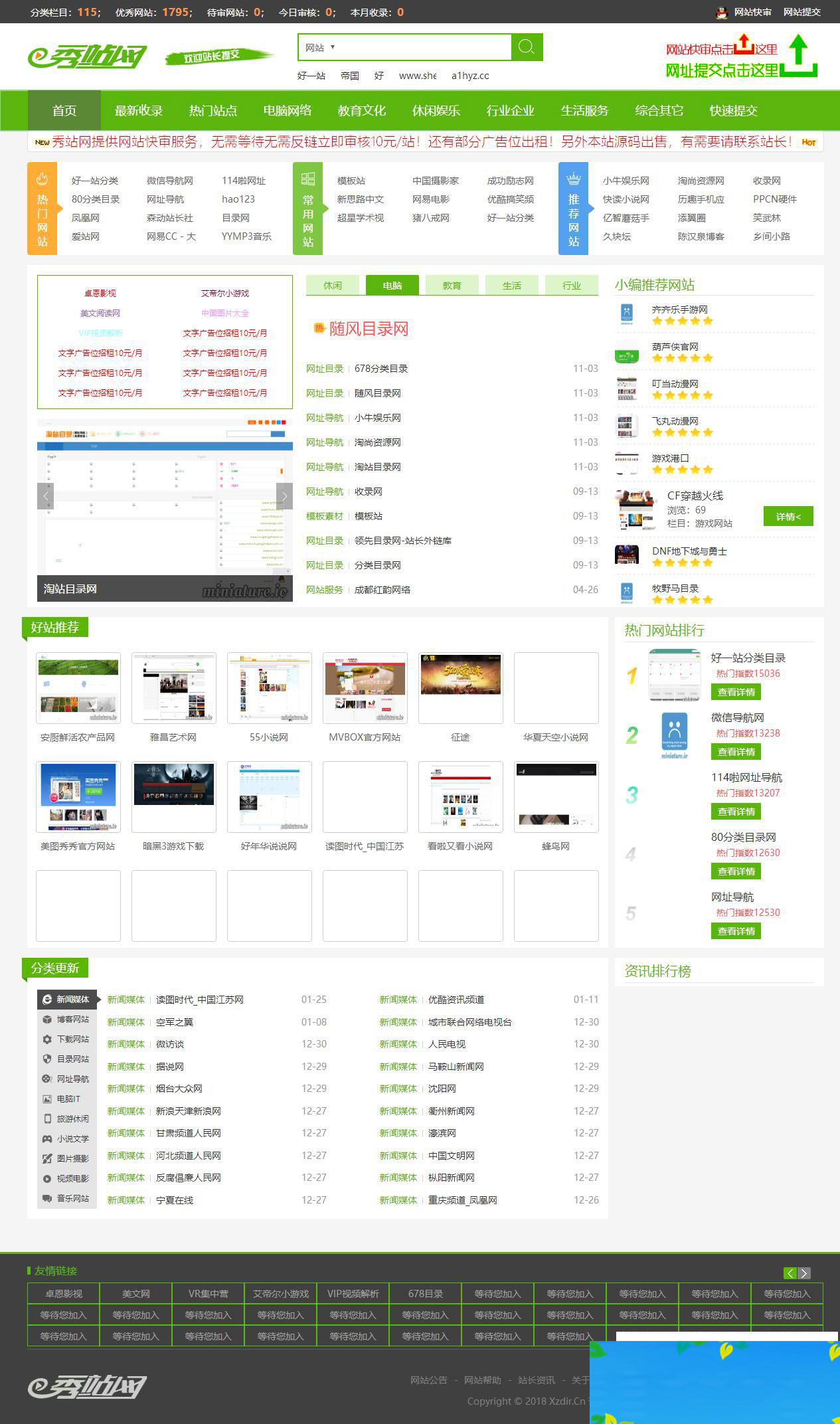Open the 随风目录网 heading link

click(x=369, y=329)
